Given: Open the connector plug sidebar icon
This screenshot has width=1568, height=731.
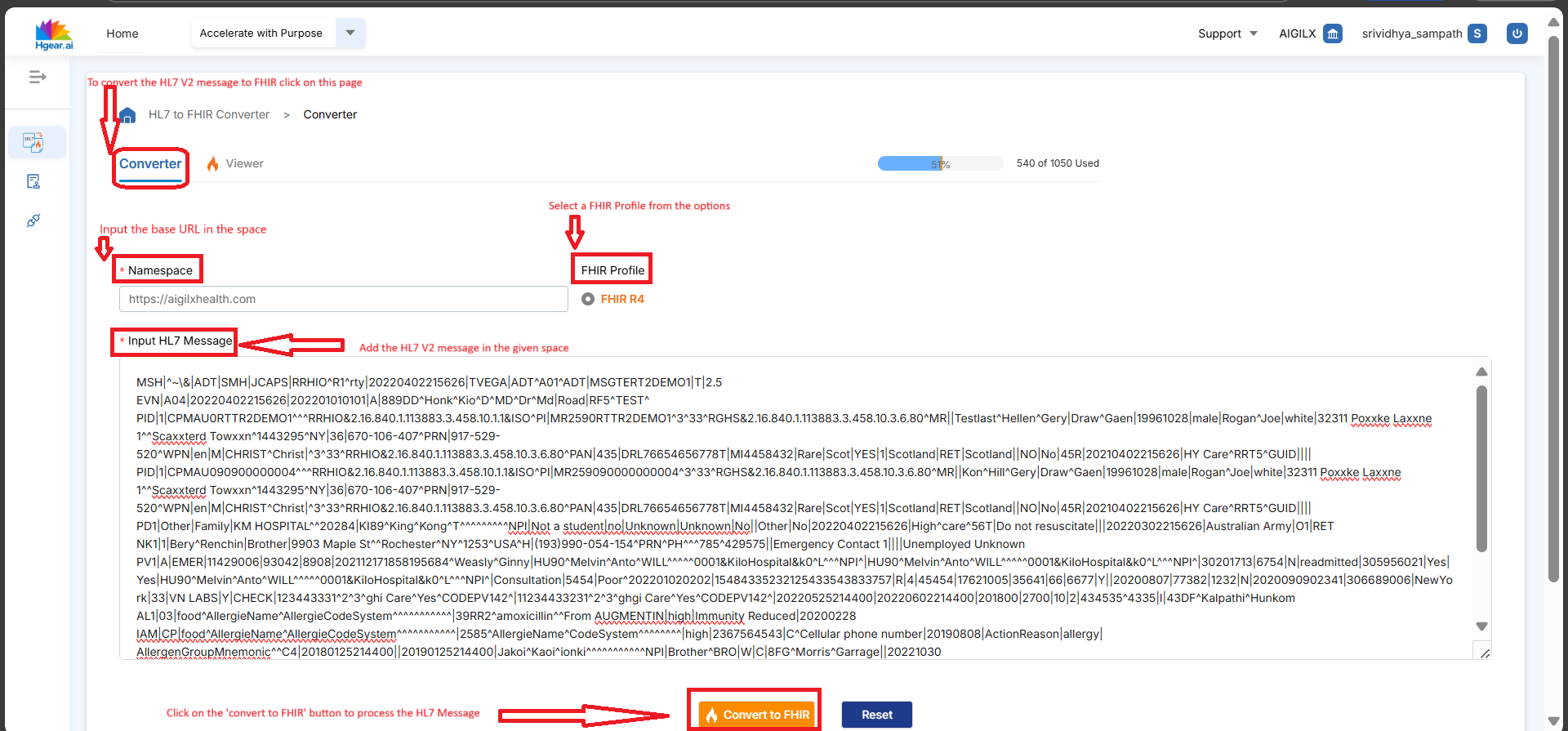Looking at the screenshot, I should tap(33, 221).
